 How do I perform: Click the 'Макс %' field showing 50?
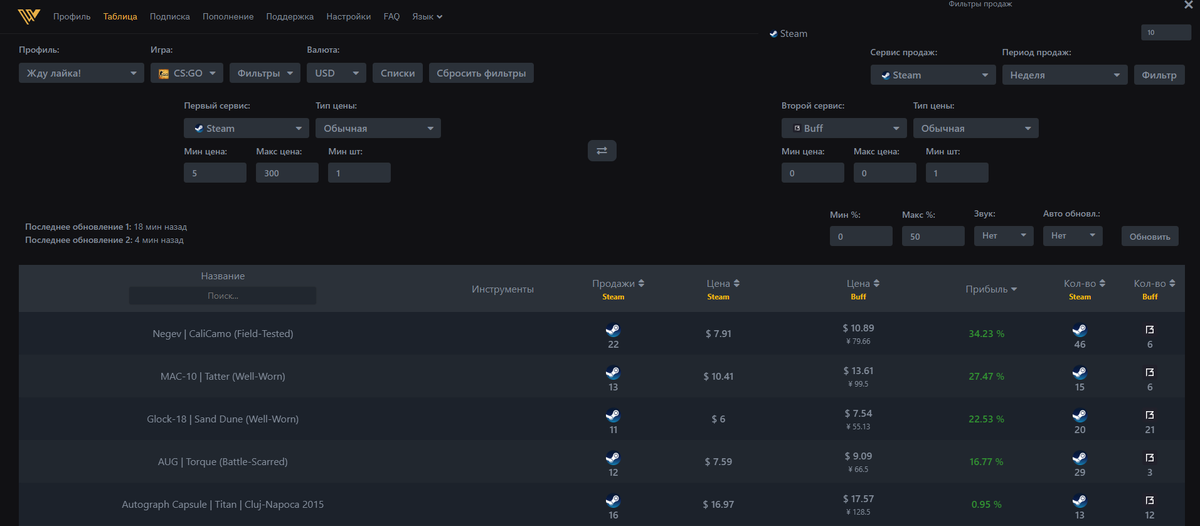point(933,236)
